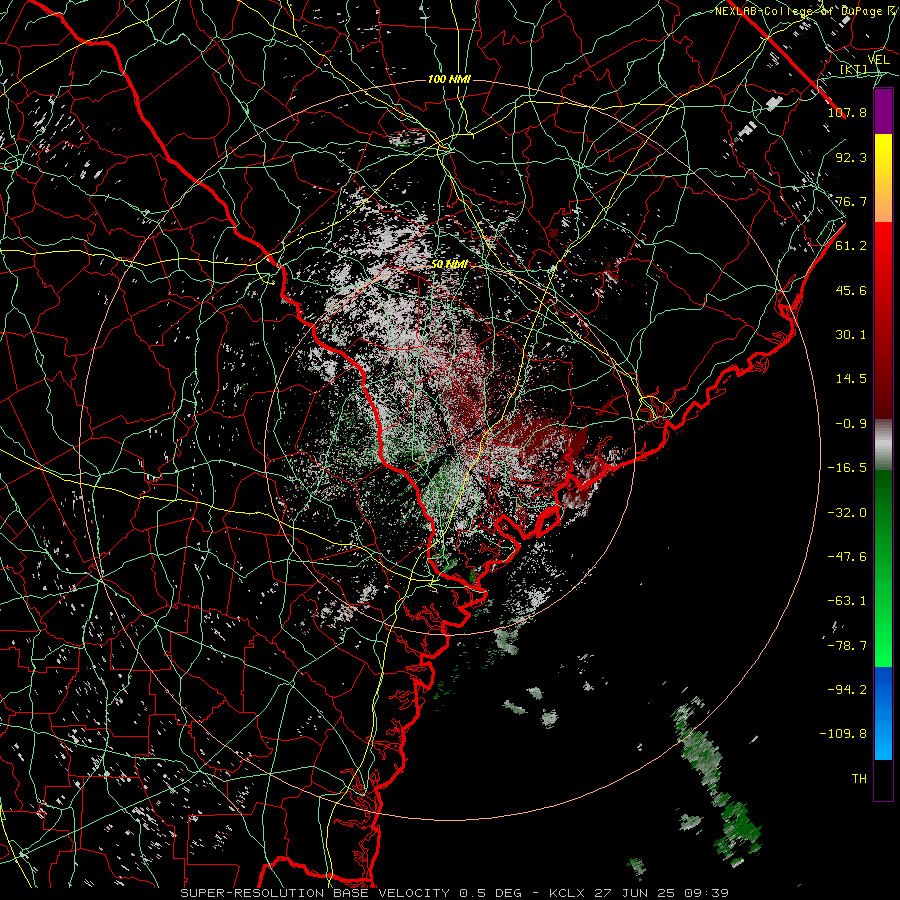Image resolution: width=900 pixels, height=900 pixels.
Task: Click the 27 JUN 25 09:39 timestamp
Action: tap(662, 893)
